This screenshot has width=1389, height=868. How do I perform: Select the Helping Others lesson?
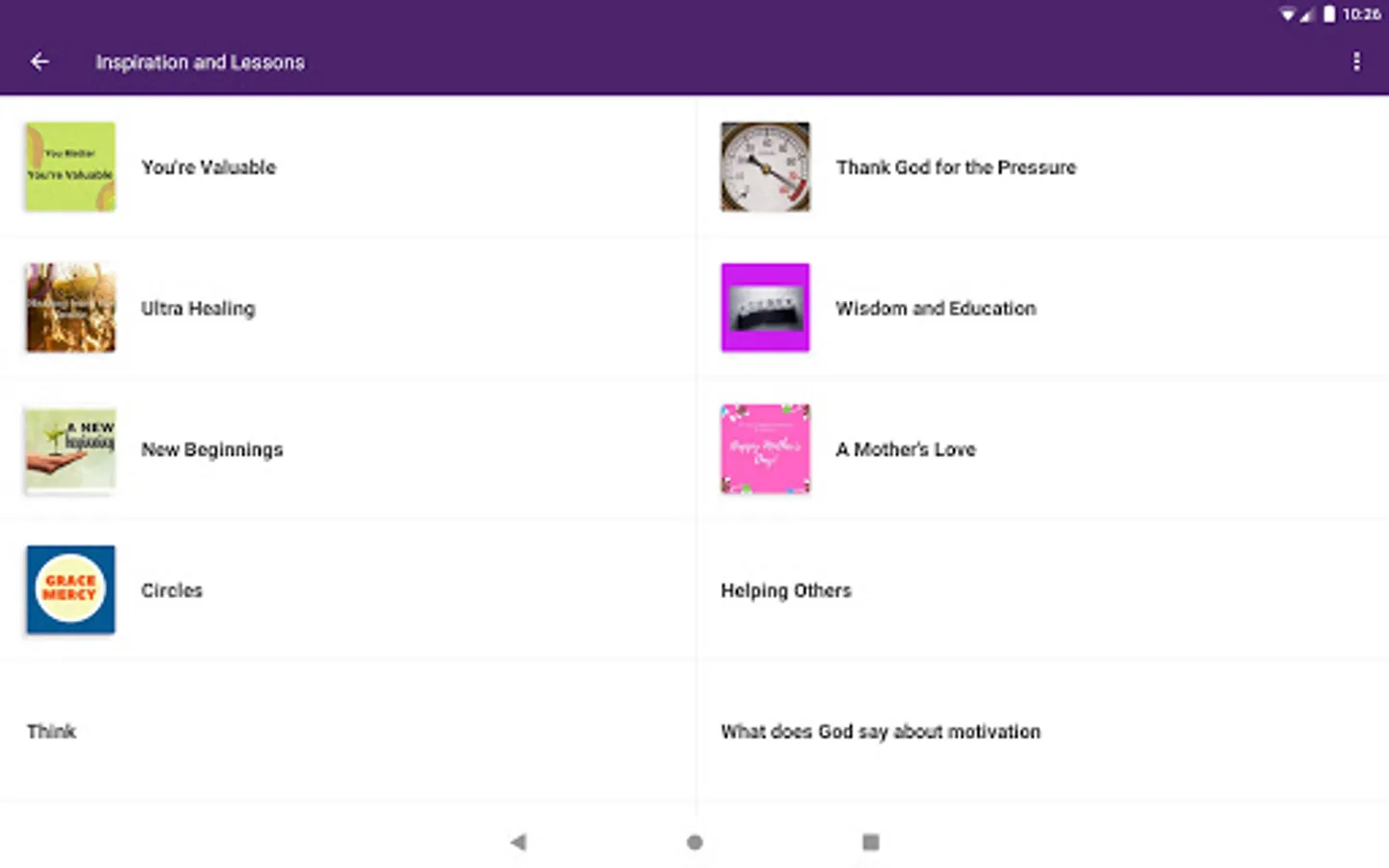785,590
